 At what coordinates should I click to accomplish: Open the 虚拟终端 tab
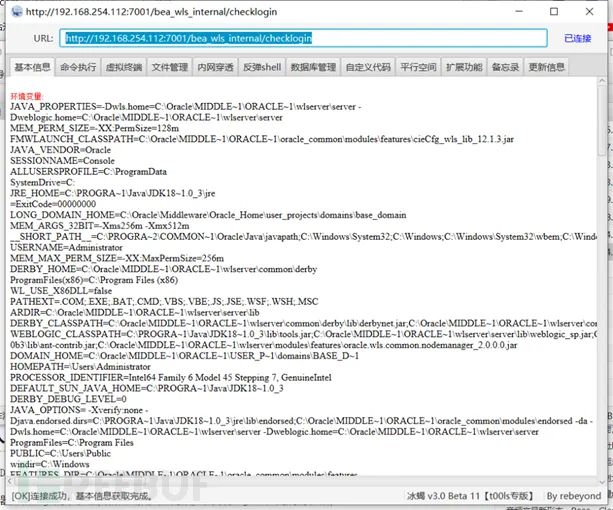pos(124,67)
